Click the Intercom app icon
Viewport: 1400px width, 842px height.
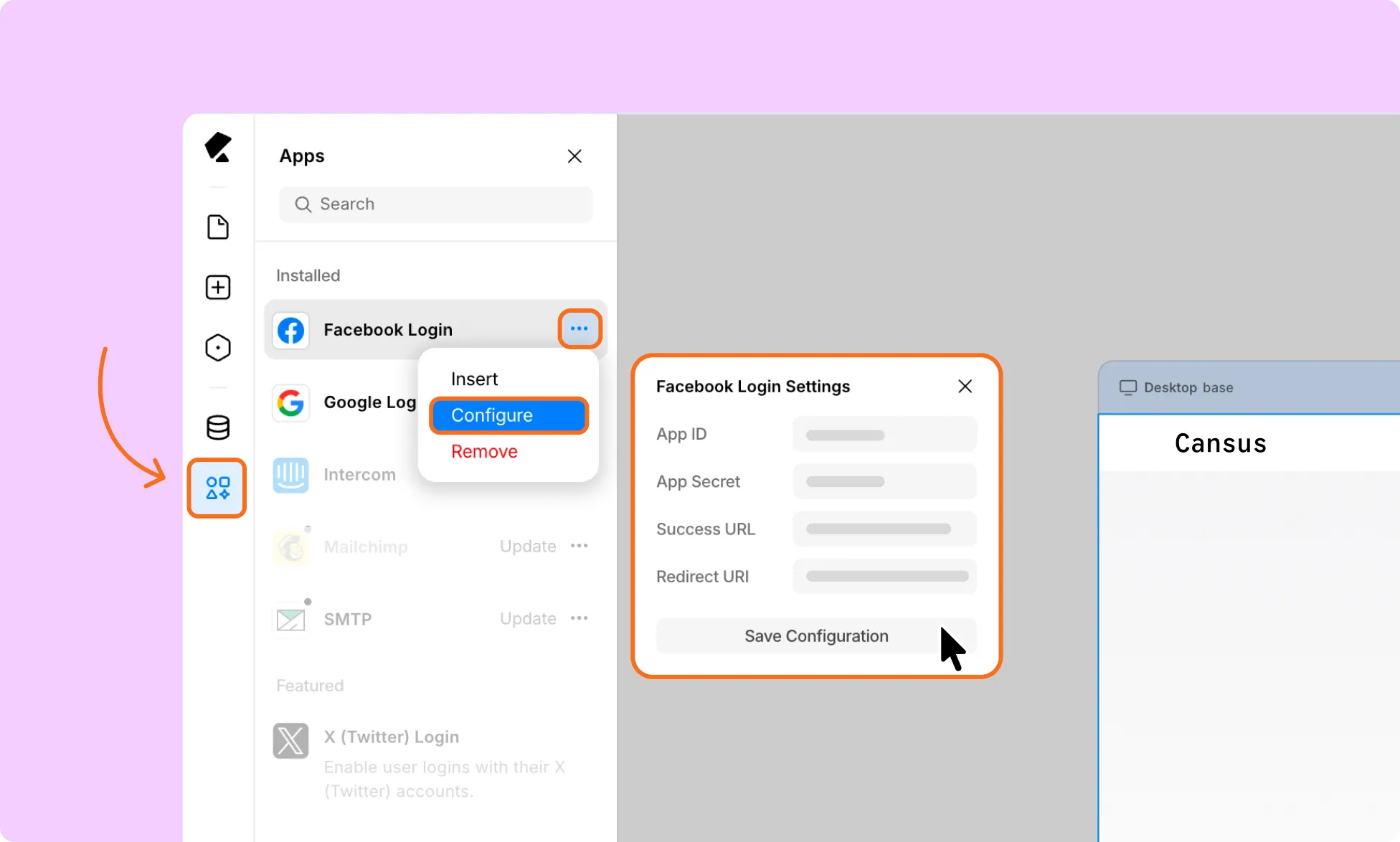pyautogui.click(x=291, y=475)
